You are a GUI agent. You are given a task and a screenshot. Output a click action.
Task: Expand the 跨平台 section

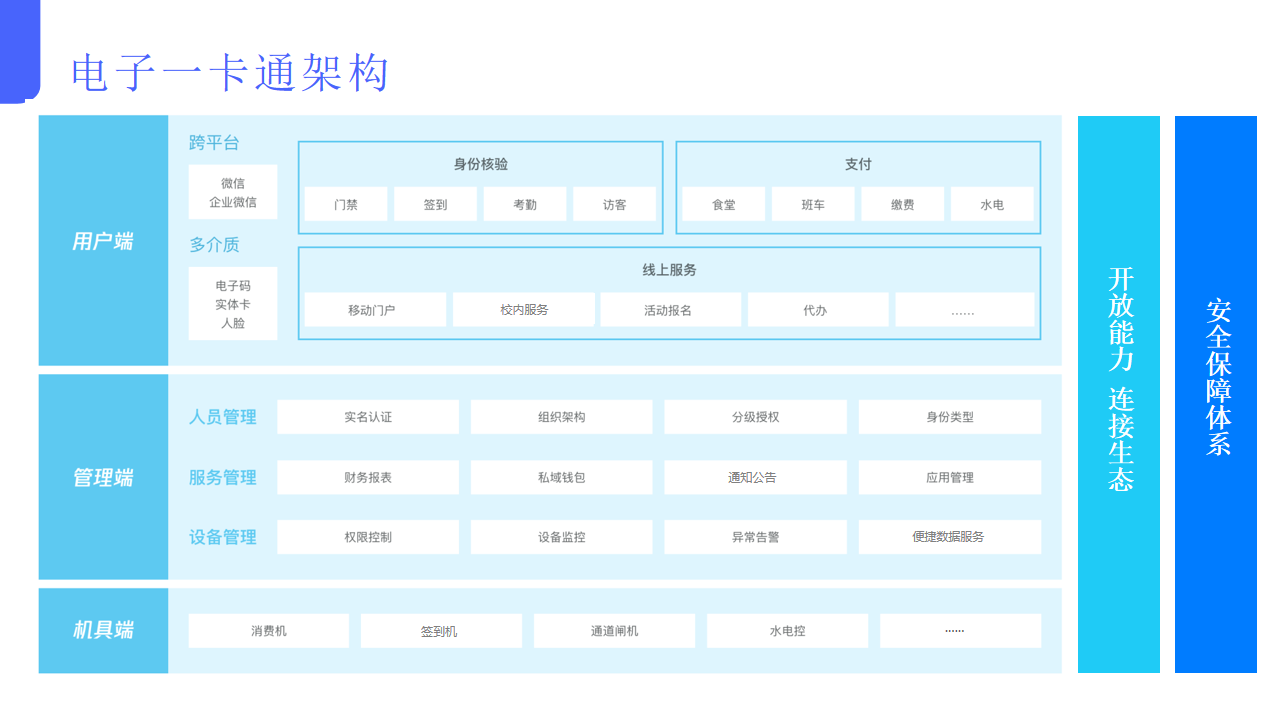coord(210,143)
